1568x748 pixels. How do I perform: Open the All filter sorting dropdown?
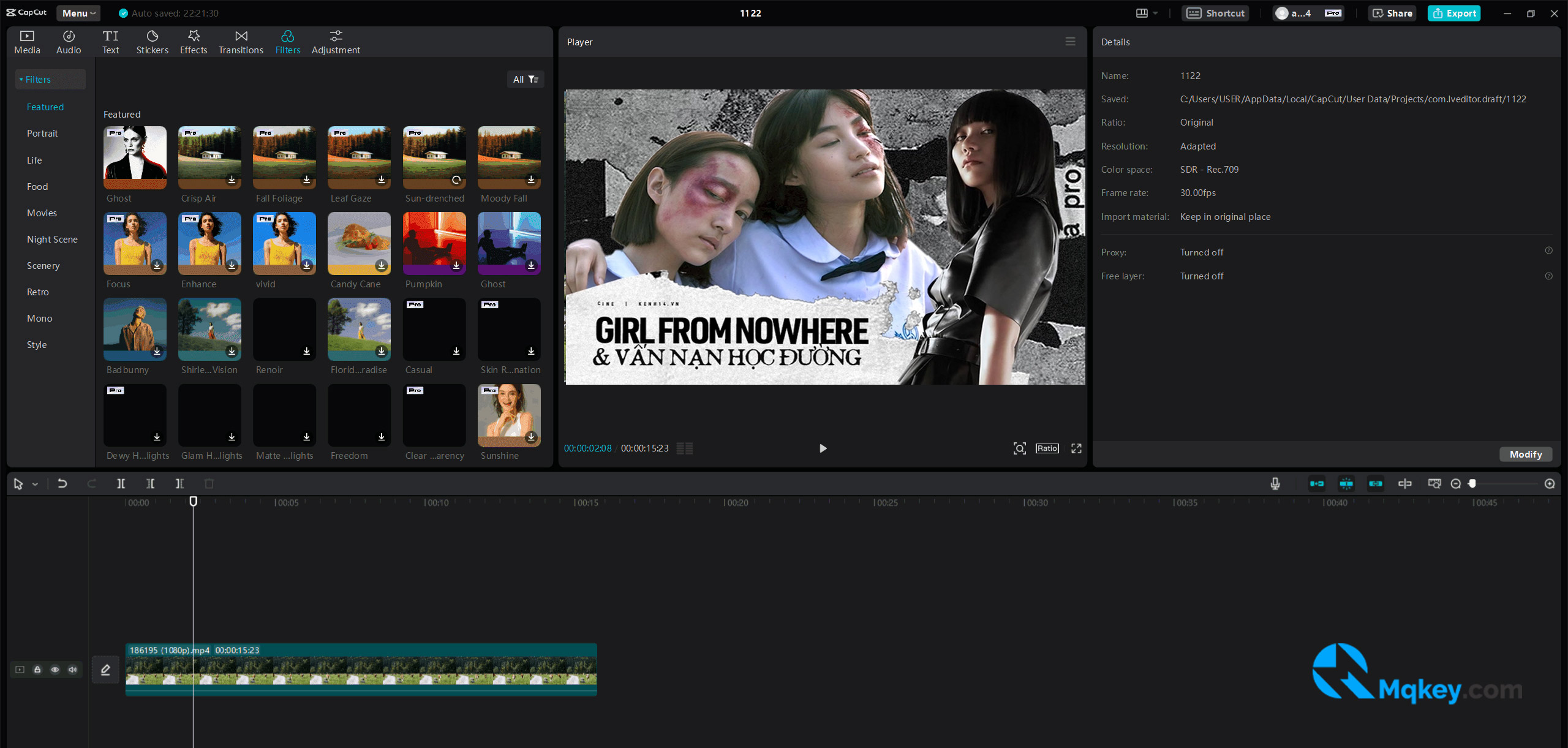click(525, 79)
